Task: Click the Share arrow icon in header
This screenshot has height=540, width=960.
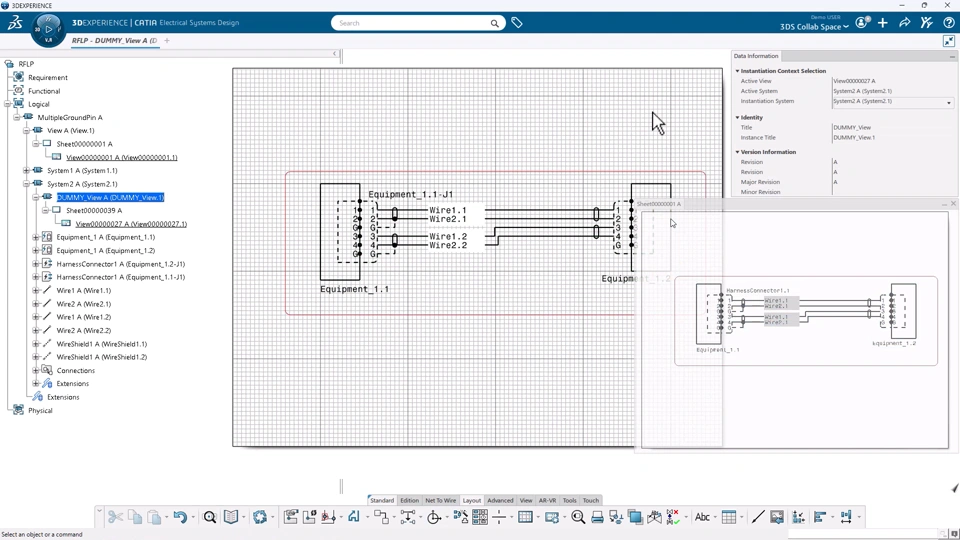Action: pyautogui.click(x=905, y=23)
